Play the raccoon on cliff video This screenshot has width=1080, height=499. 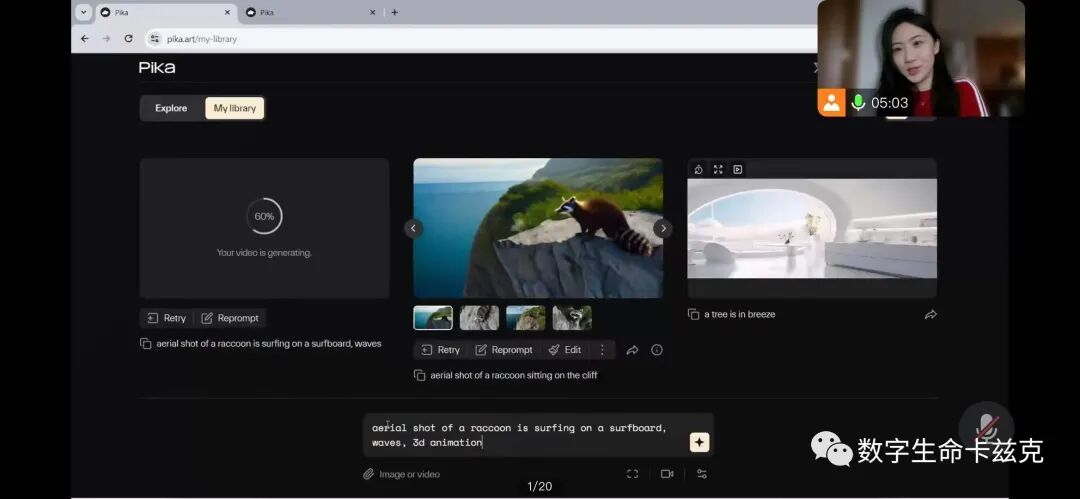(x=538, y=228)
